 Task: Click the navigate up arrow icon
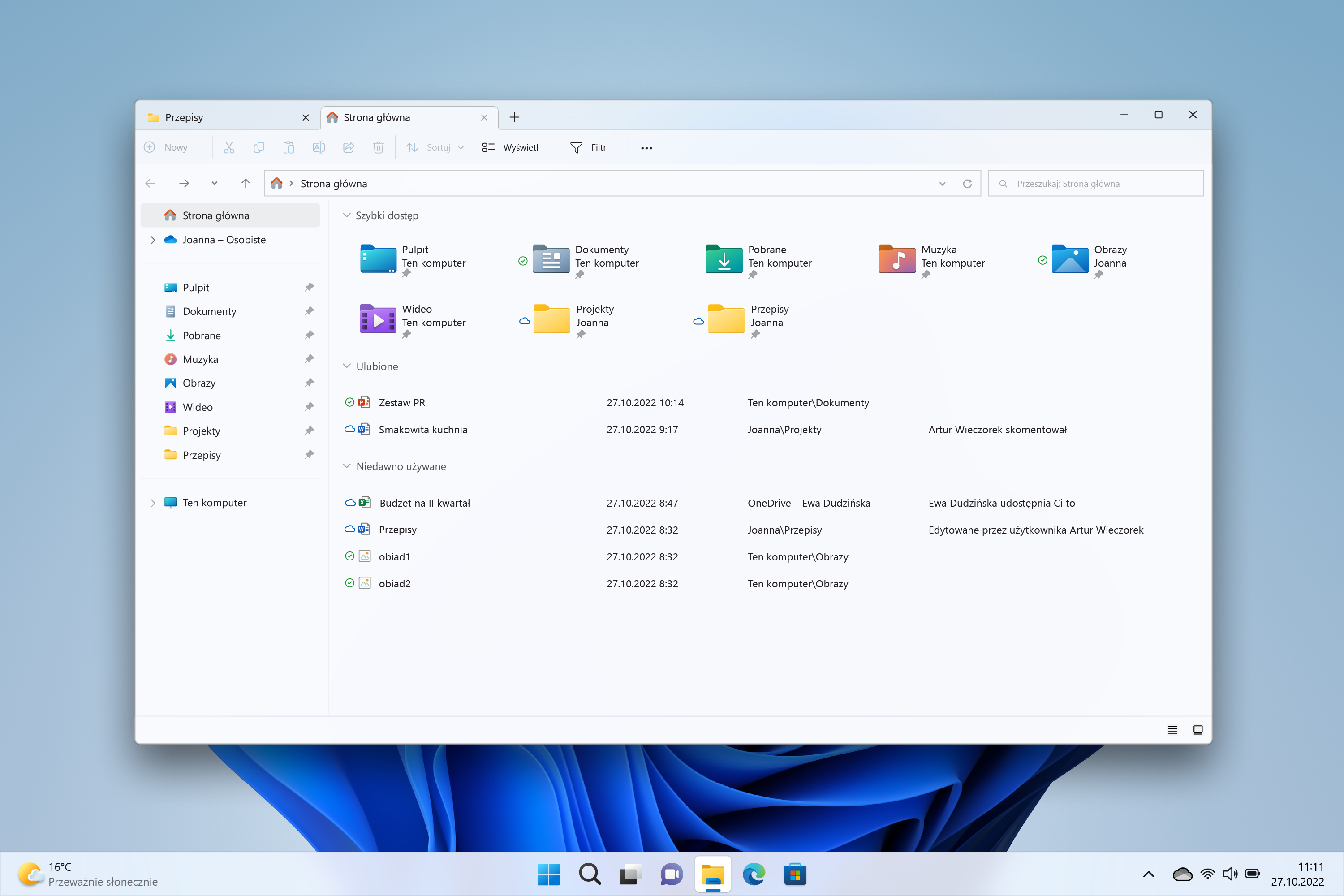pyautogui.click(x=245, y=183)
